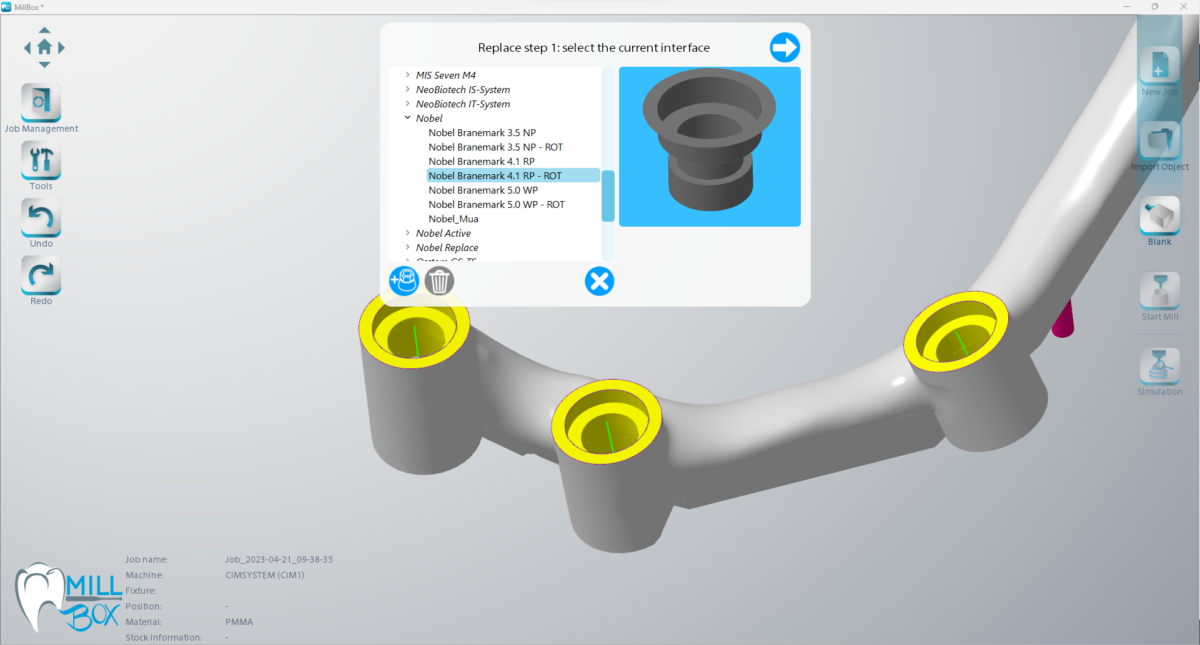Click the Undo icon
1200x645 pixels.
coord(41,217)
